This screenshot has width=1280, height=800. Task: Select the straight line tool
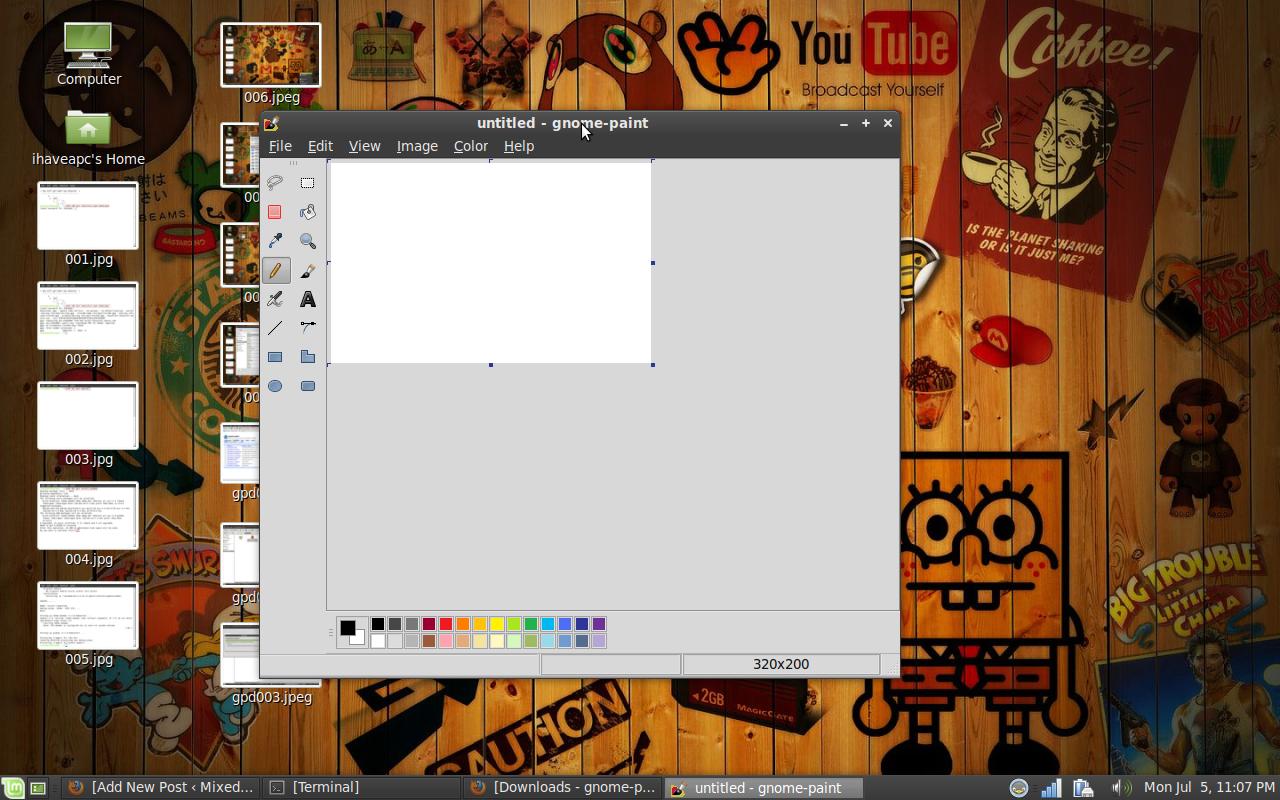click(x=275, y=328)
